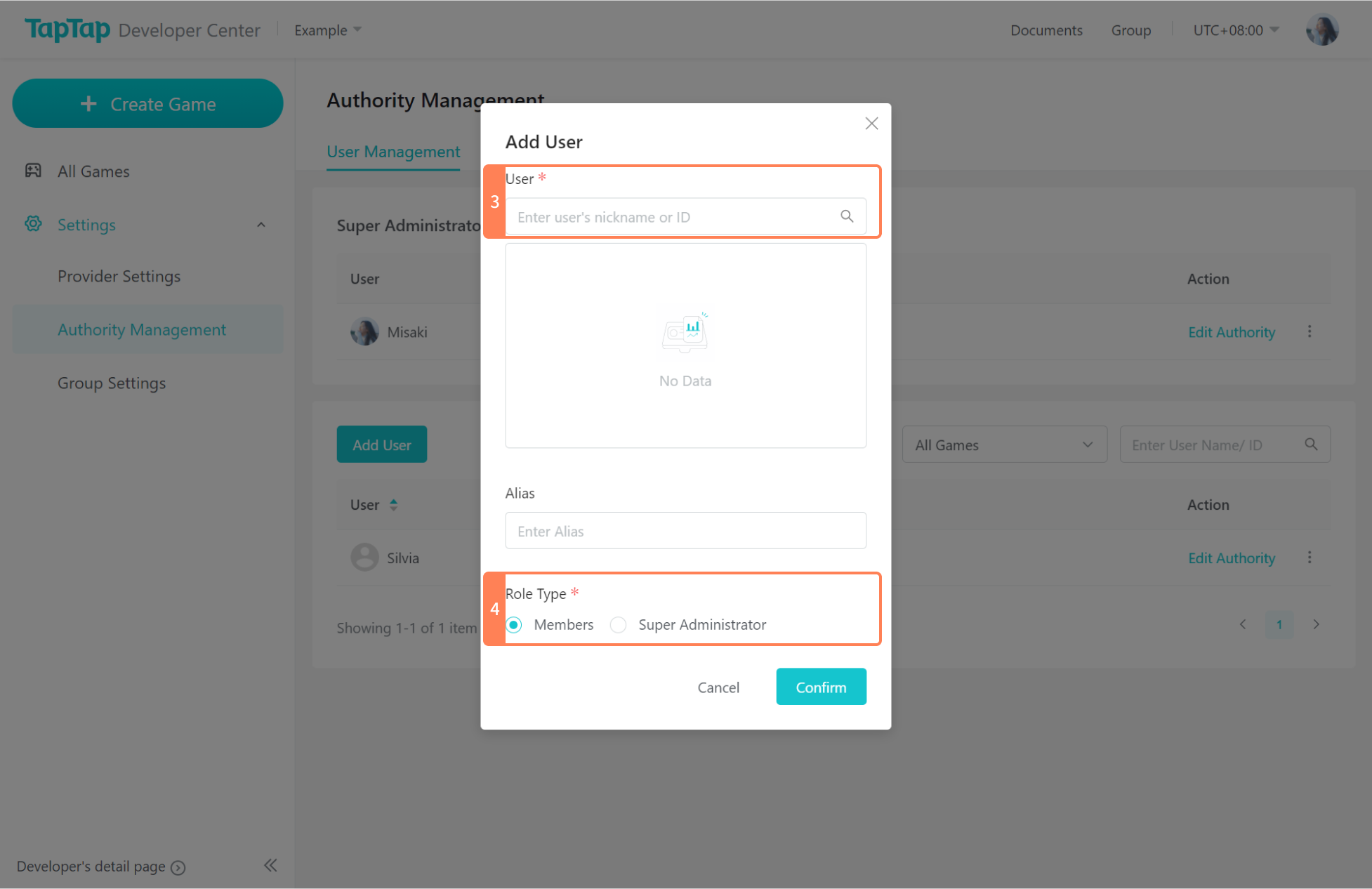Close the Add User dialog
Screen dimensions: 1372x889
tap(871, 124)
